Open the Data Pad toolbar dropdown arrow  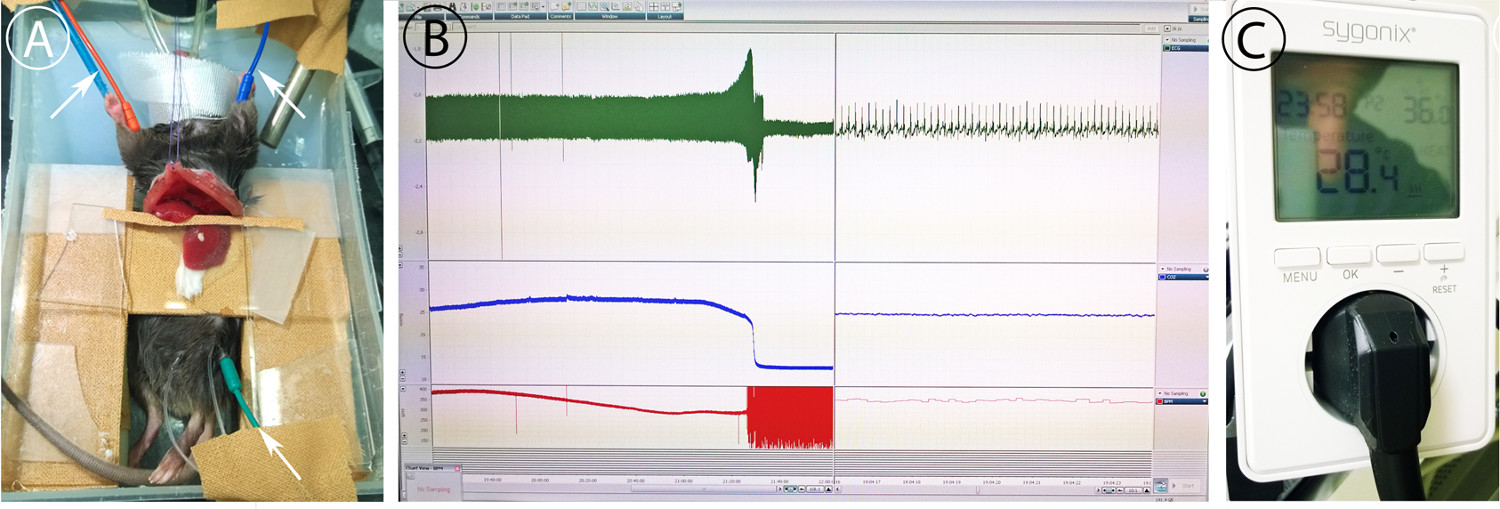543,7
